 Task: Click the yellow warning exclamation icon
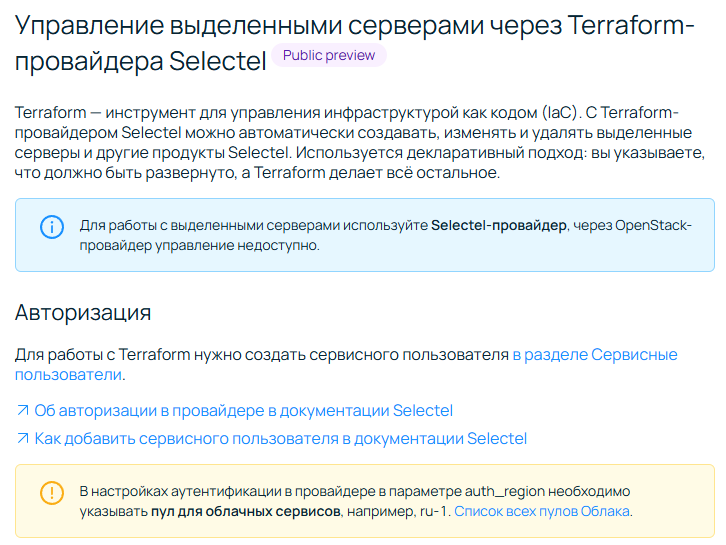[x=51, y=492]
